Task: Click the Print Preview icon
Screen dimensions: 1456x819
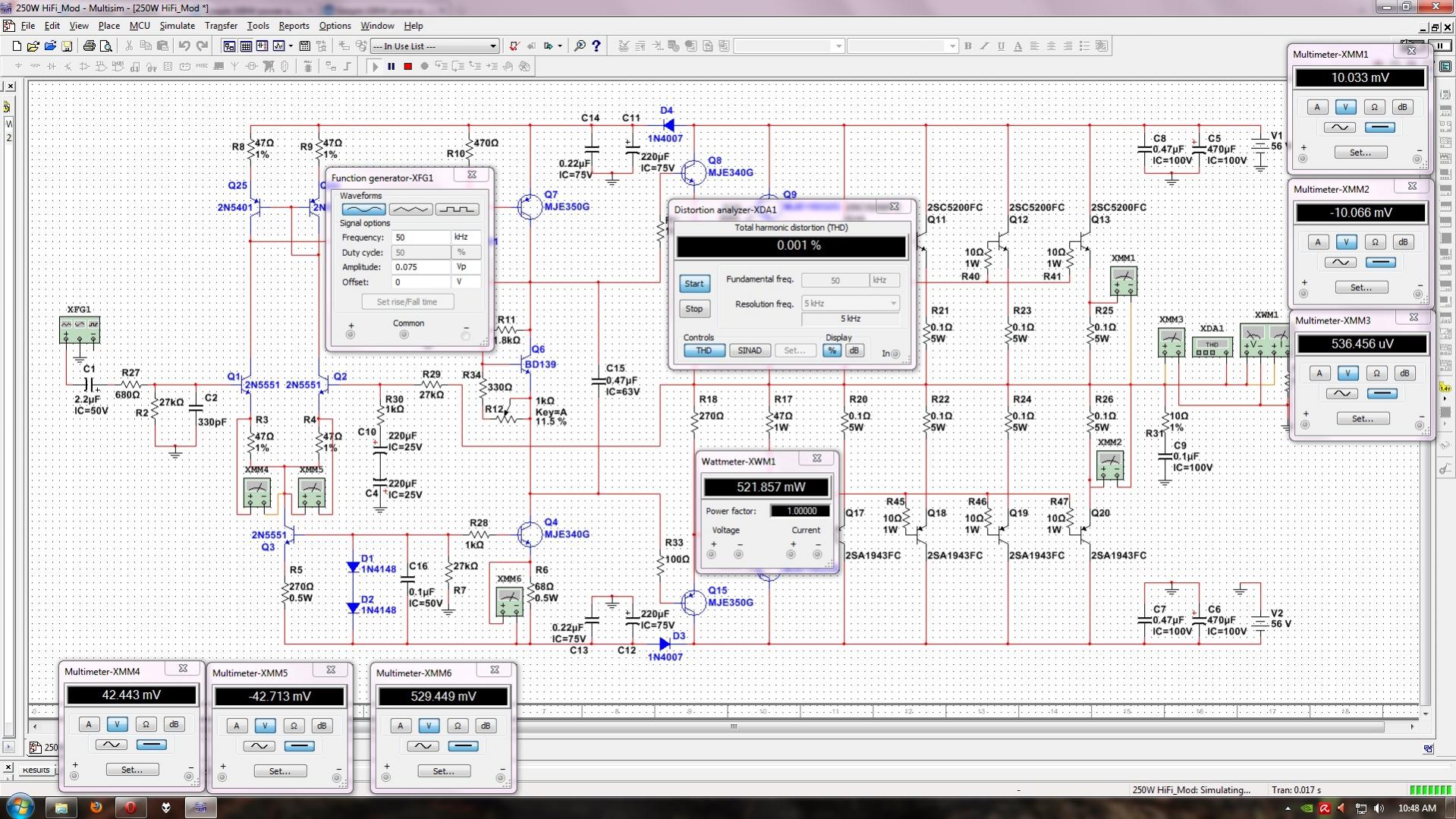Action: (106, 46)
